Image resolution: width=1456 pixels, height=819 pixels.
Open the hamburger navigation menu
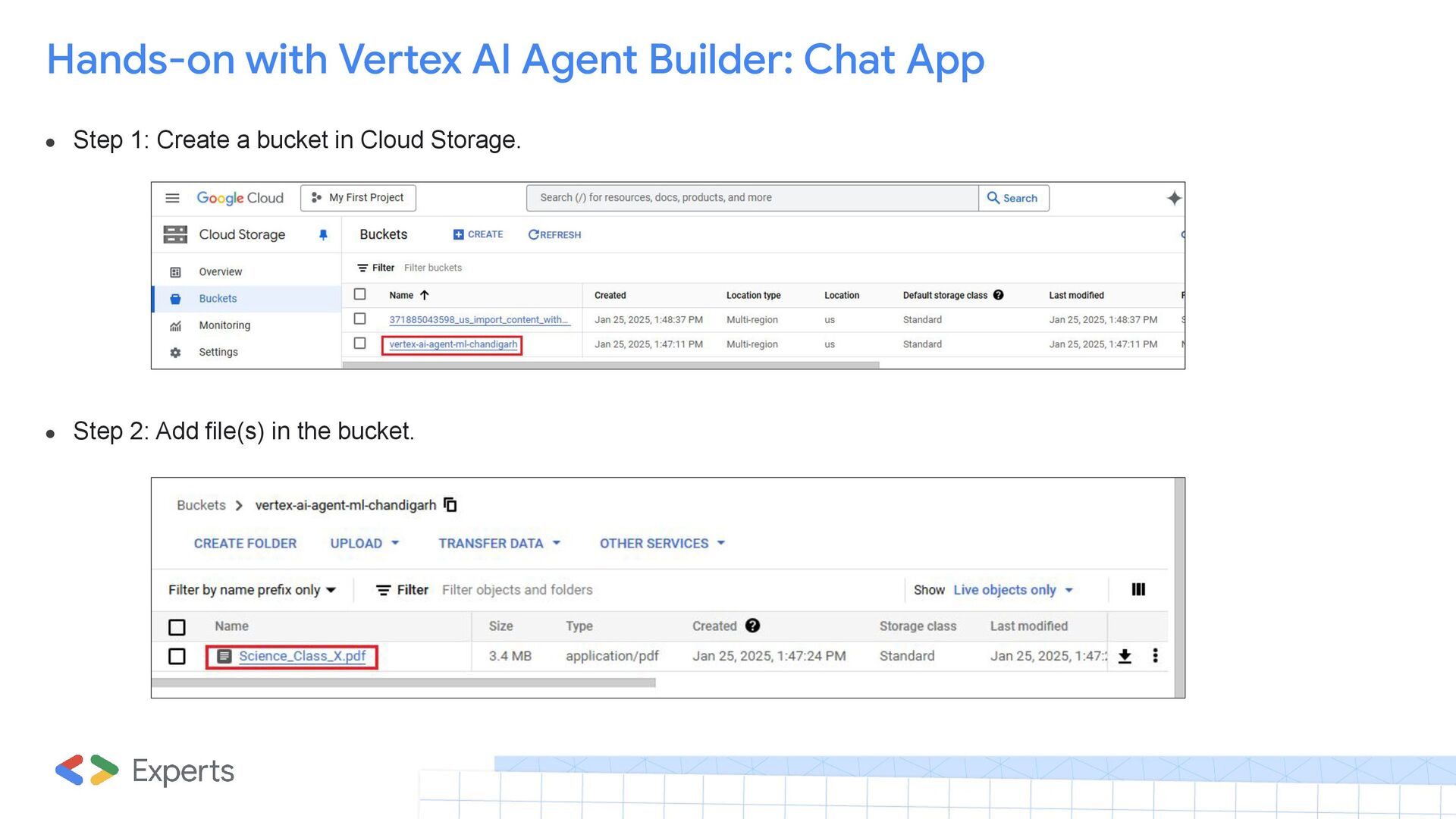172,198
